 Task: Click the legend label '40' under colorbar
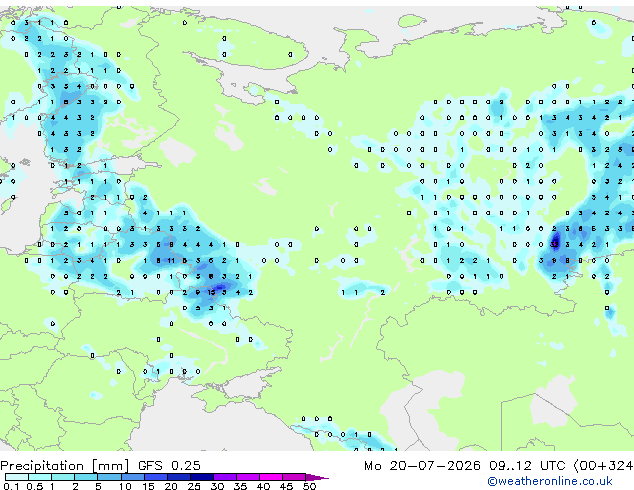pyautogui.click(x=263, y=486)
